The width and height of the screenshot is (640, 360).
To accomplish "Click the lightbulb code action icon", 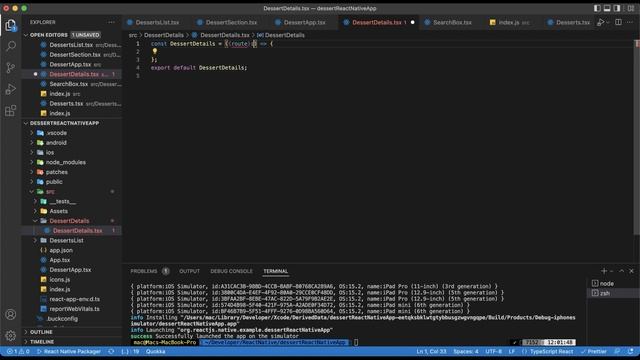I will tap(154, 51).
